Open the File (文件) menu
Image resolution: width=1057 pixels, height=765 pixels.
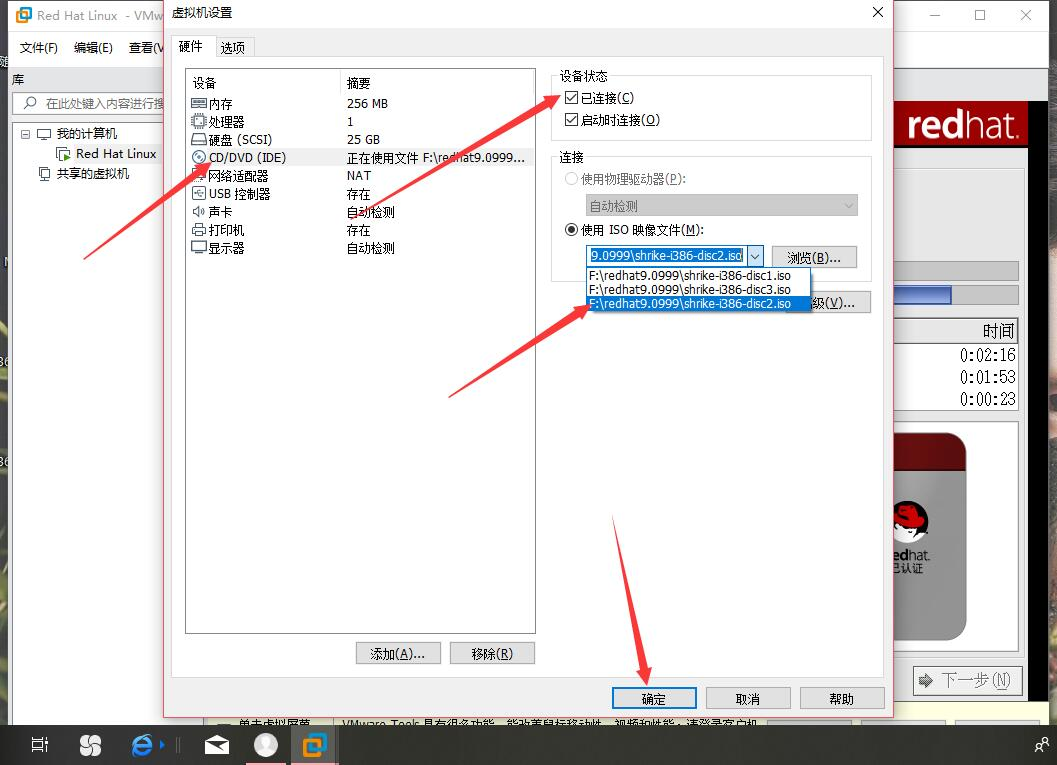point(38,48)
